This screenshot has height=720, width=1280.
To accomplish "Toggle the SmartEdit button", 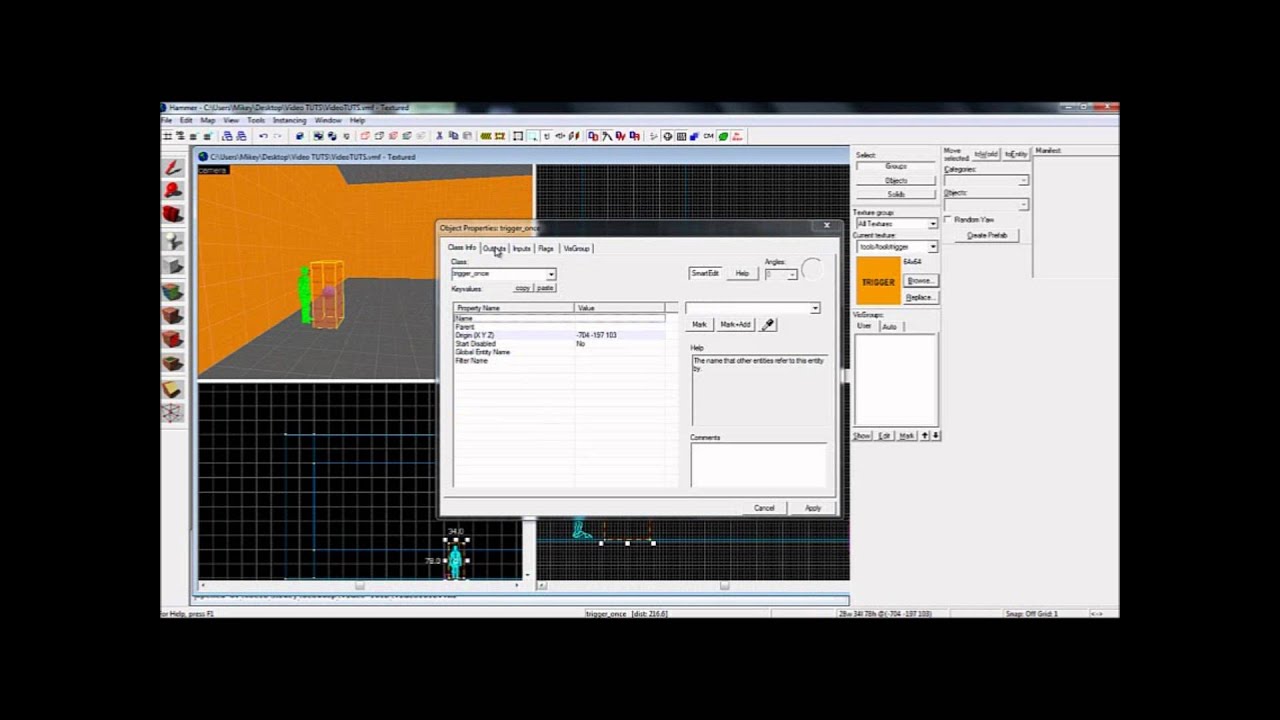I will click(x=705, y=273).
